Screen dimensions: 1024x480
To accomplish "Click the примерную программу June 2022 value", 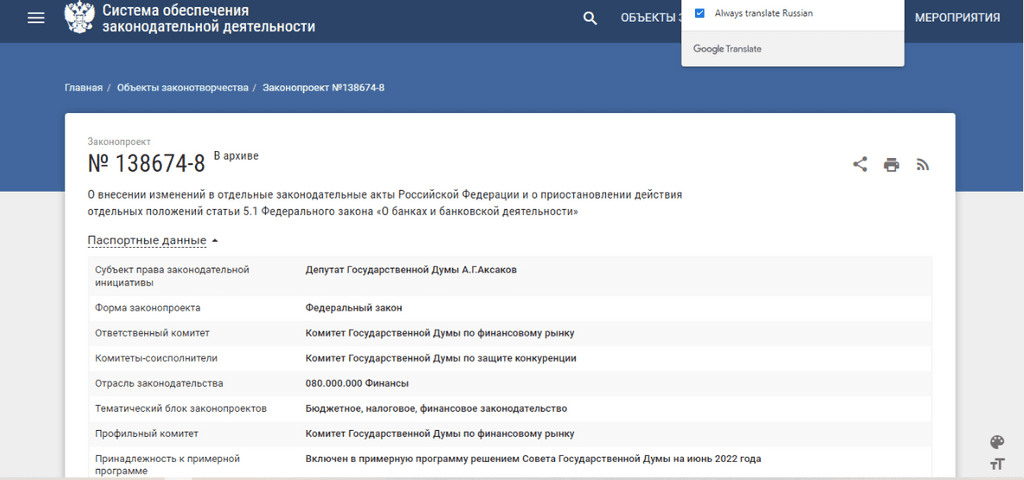I will [533, 459].
